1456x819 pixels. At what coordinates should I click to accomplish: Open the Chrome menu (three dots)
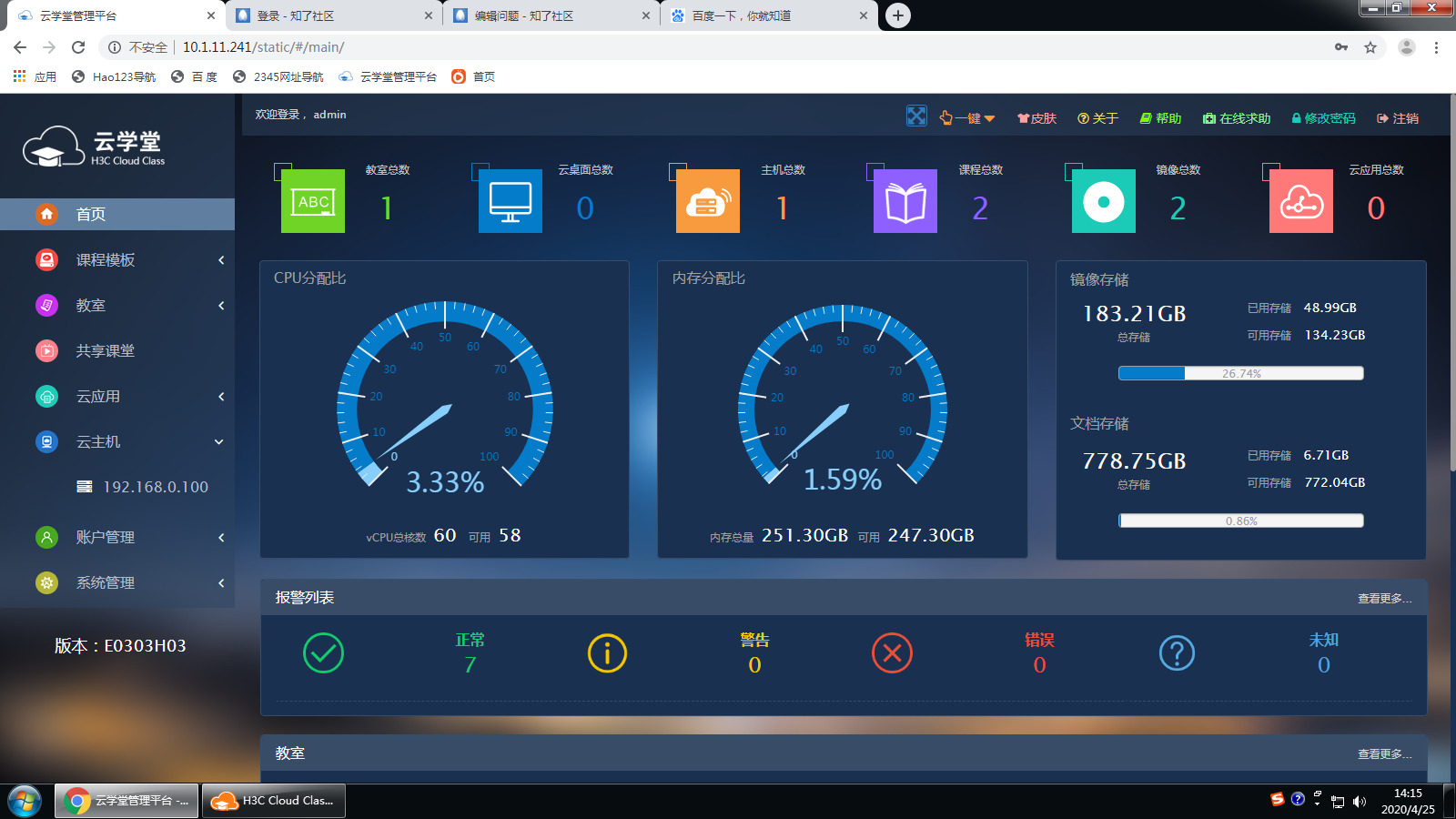pos(1436,47)
